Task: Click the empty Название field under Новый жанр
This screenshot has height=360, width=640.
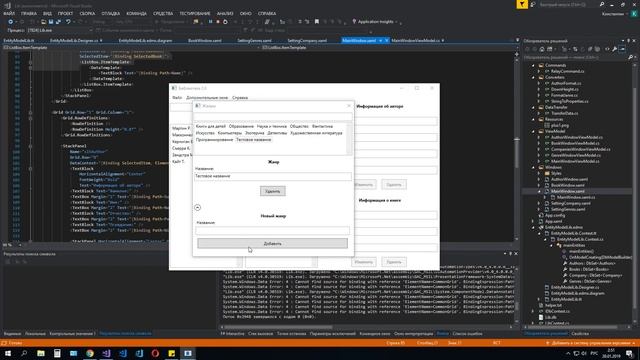Action: [x=273, y=230]
